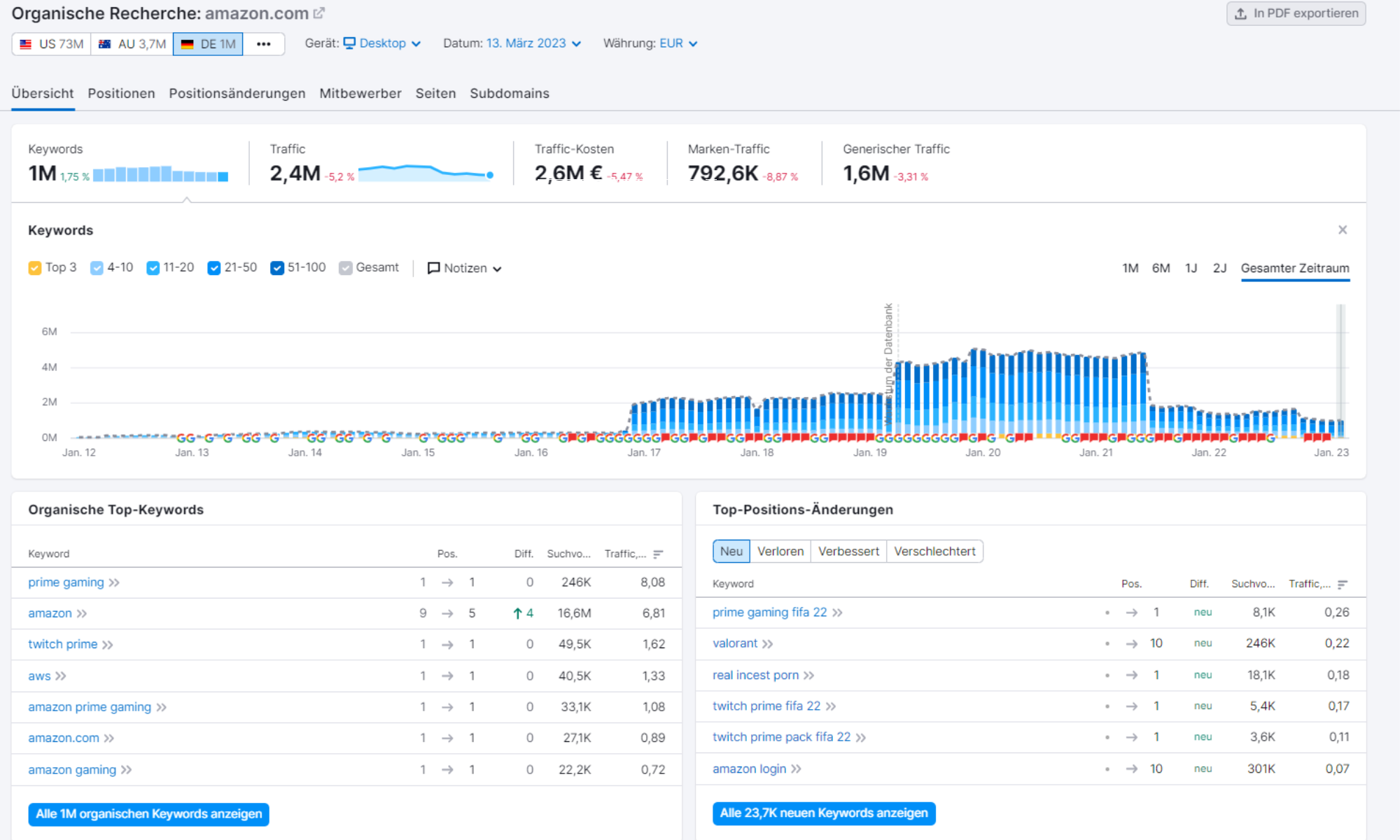
Task: Click sort icon in Top-Positions-Änderungen table
Action: point(1343,584)
